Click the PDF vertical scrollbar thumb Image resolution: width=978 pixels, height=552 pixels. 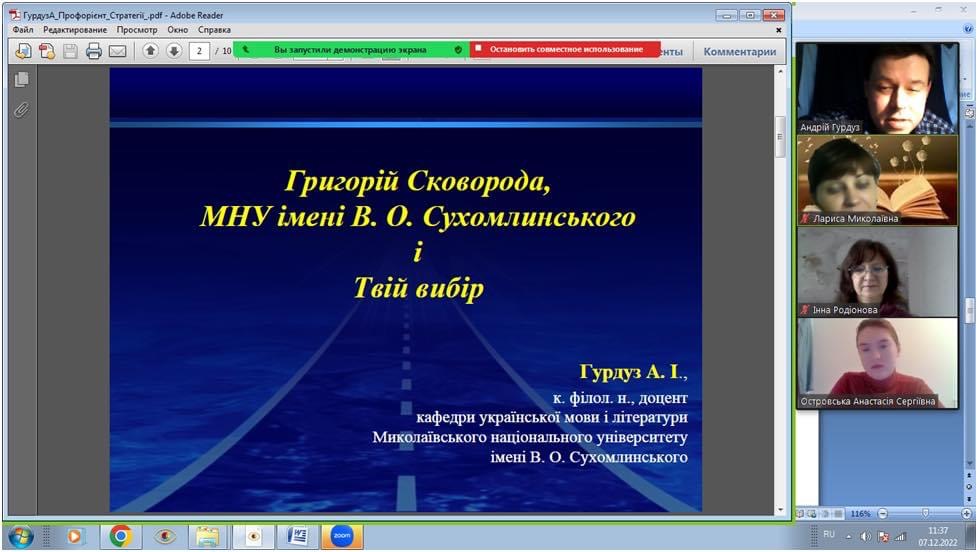(780, 136)
